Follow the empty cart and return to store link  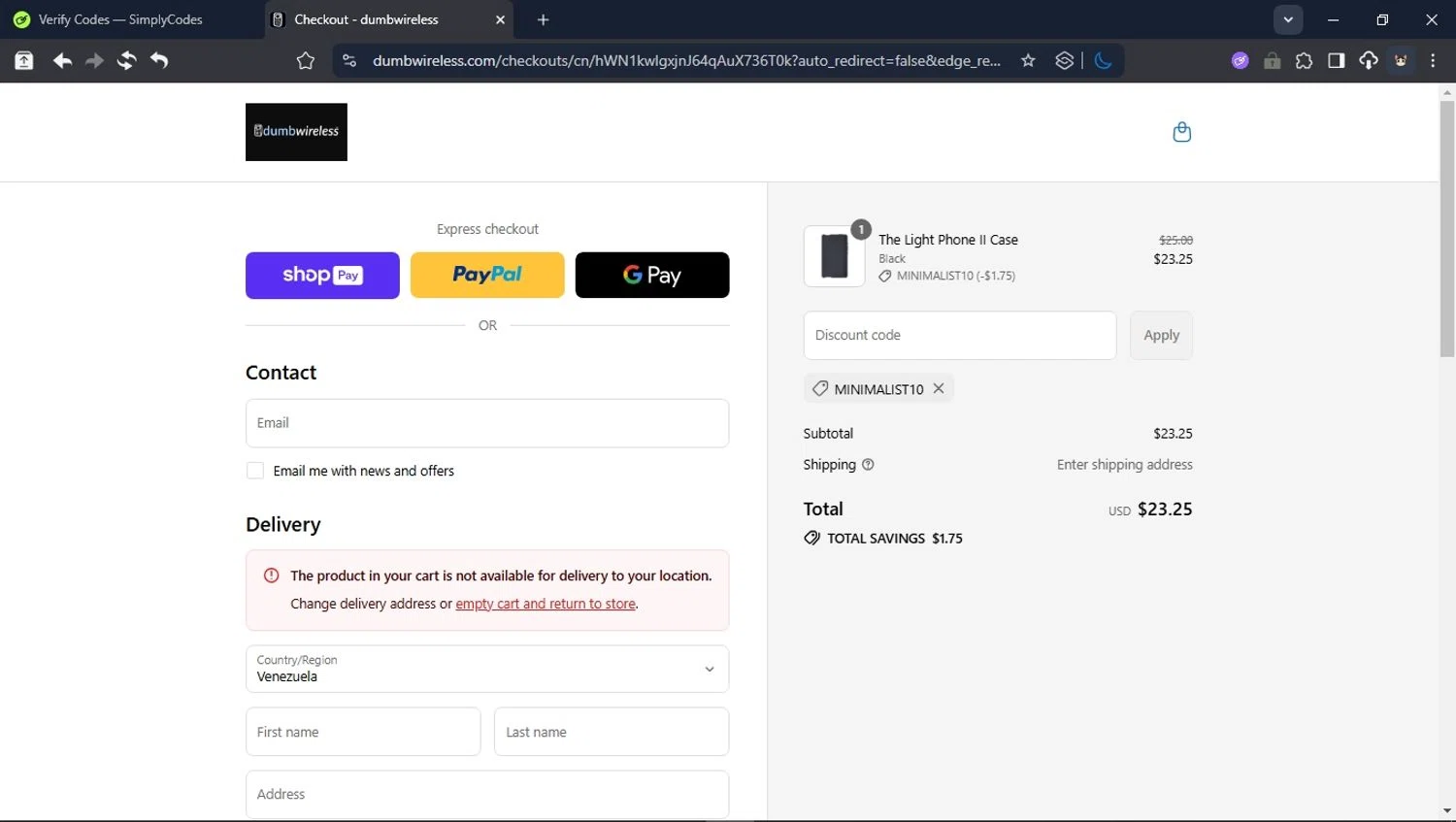point(546,604)
